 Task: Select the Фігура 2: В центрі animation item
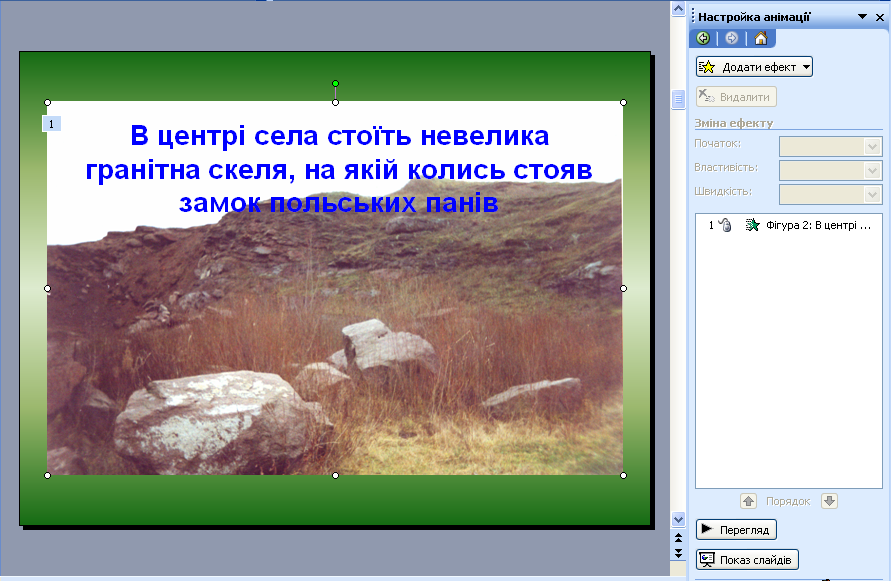click(x=789, y=225)
